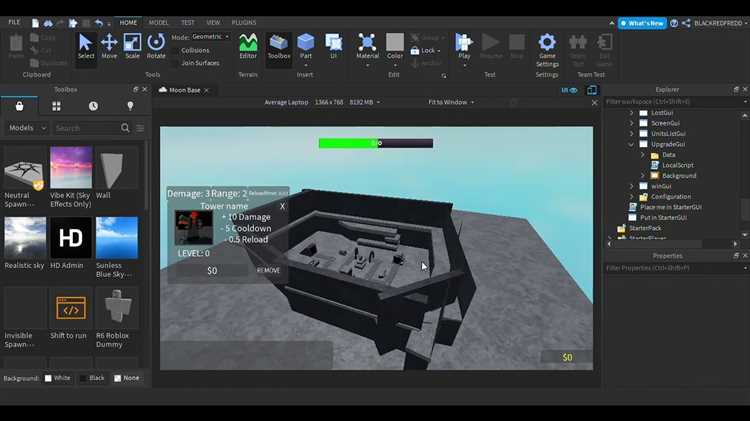The image size is (750, 421).
Task: Expand the UnitsListGui tree node
Action: click(631, 134)
